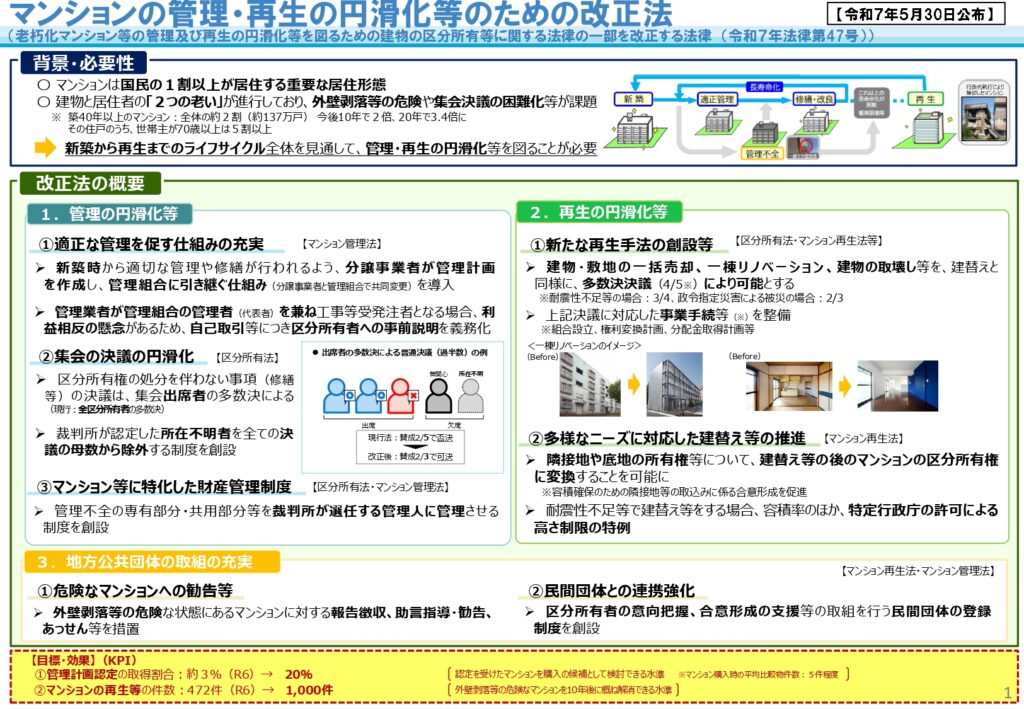
Task: Select the 2．再生の円滑化等 section header
Action: [x=600, y=213]
